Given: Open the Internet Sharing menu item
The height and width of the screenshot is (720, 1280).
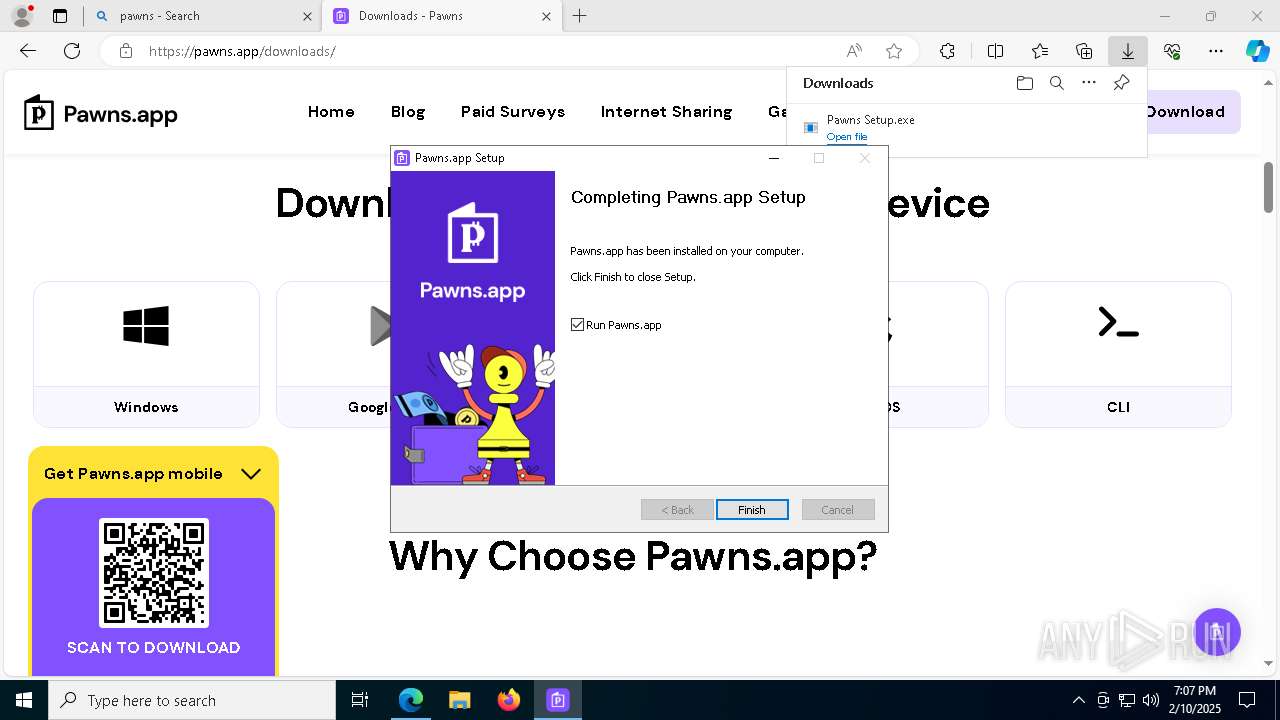Looking at the screenshot, I should pos(666,112).
